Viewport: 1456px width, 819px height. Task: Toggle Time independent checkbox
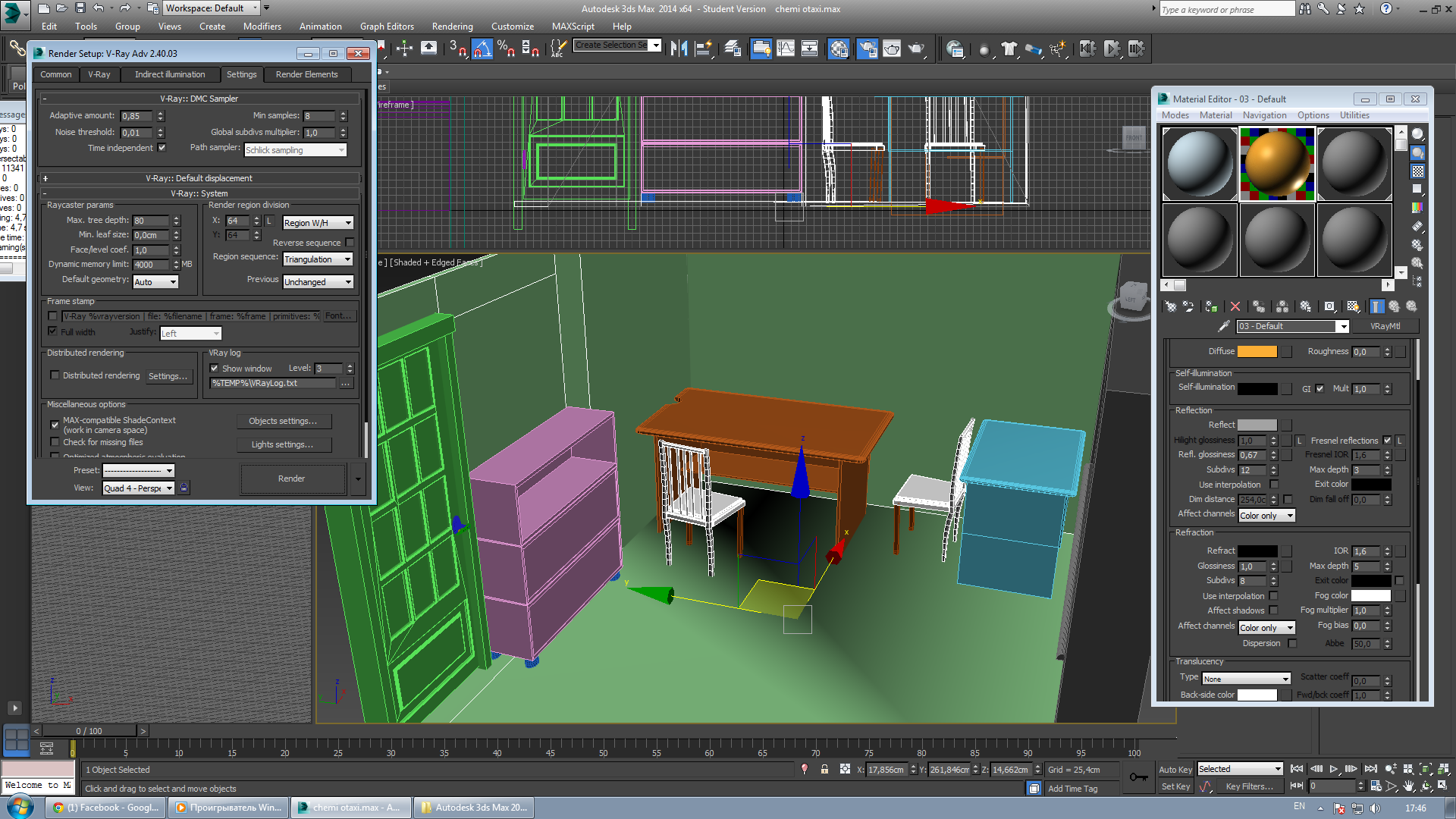(162, 148)
